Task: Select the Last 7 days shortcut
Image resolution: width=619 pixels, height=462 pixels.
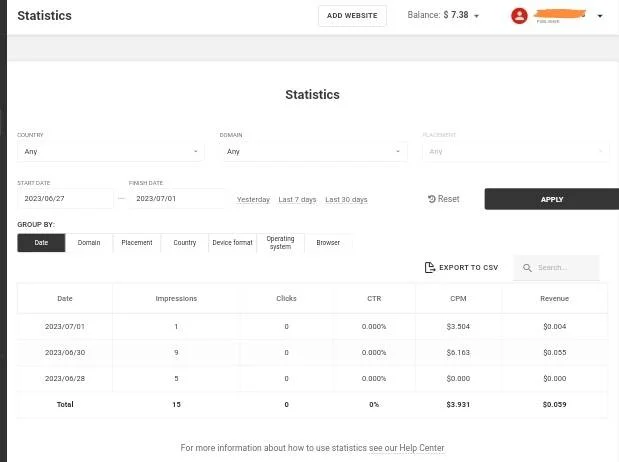Action: [297, 200]
